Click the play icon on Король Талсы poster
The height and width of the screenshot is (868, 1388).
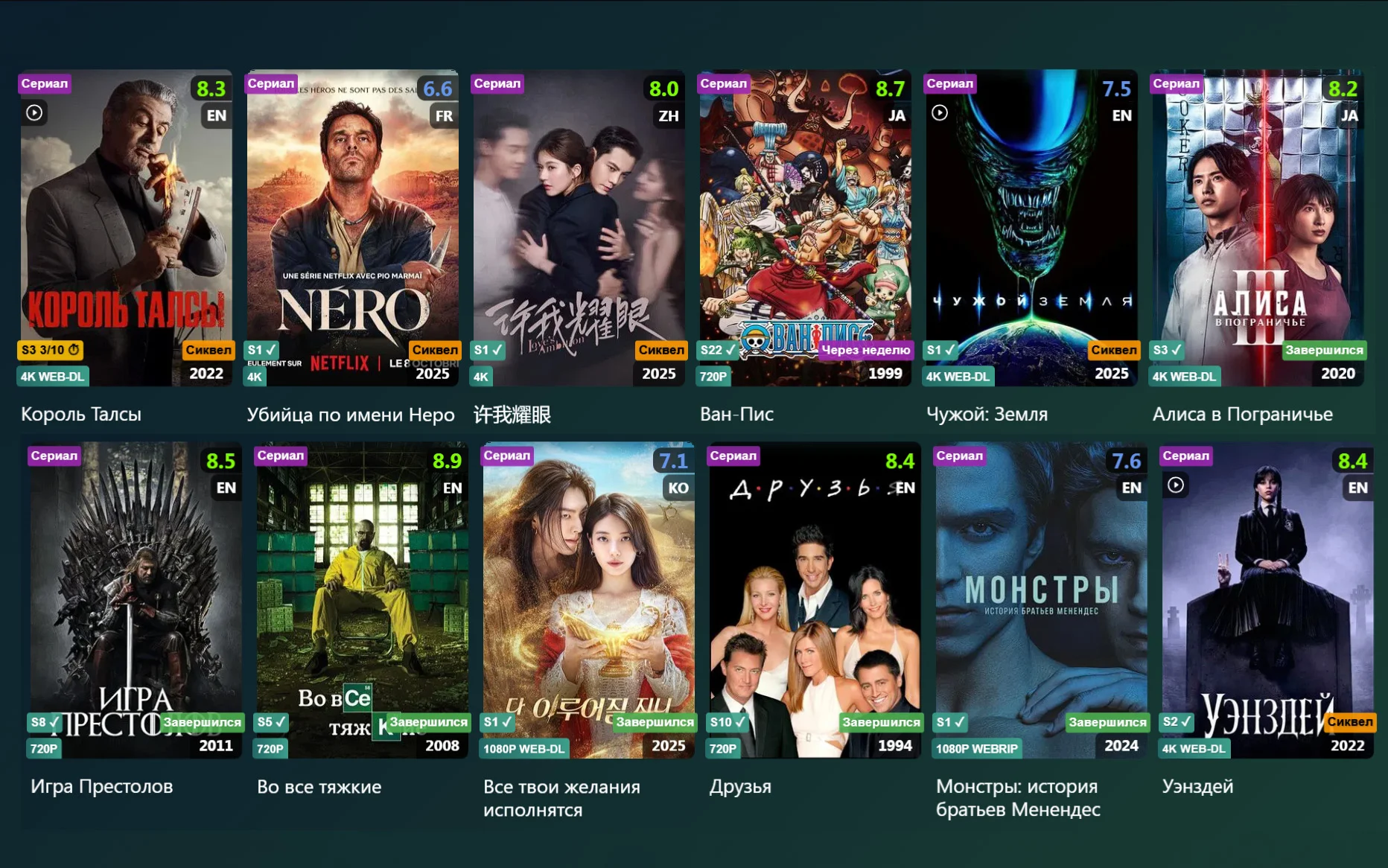(34, 112)
